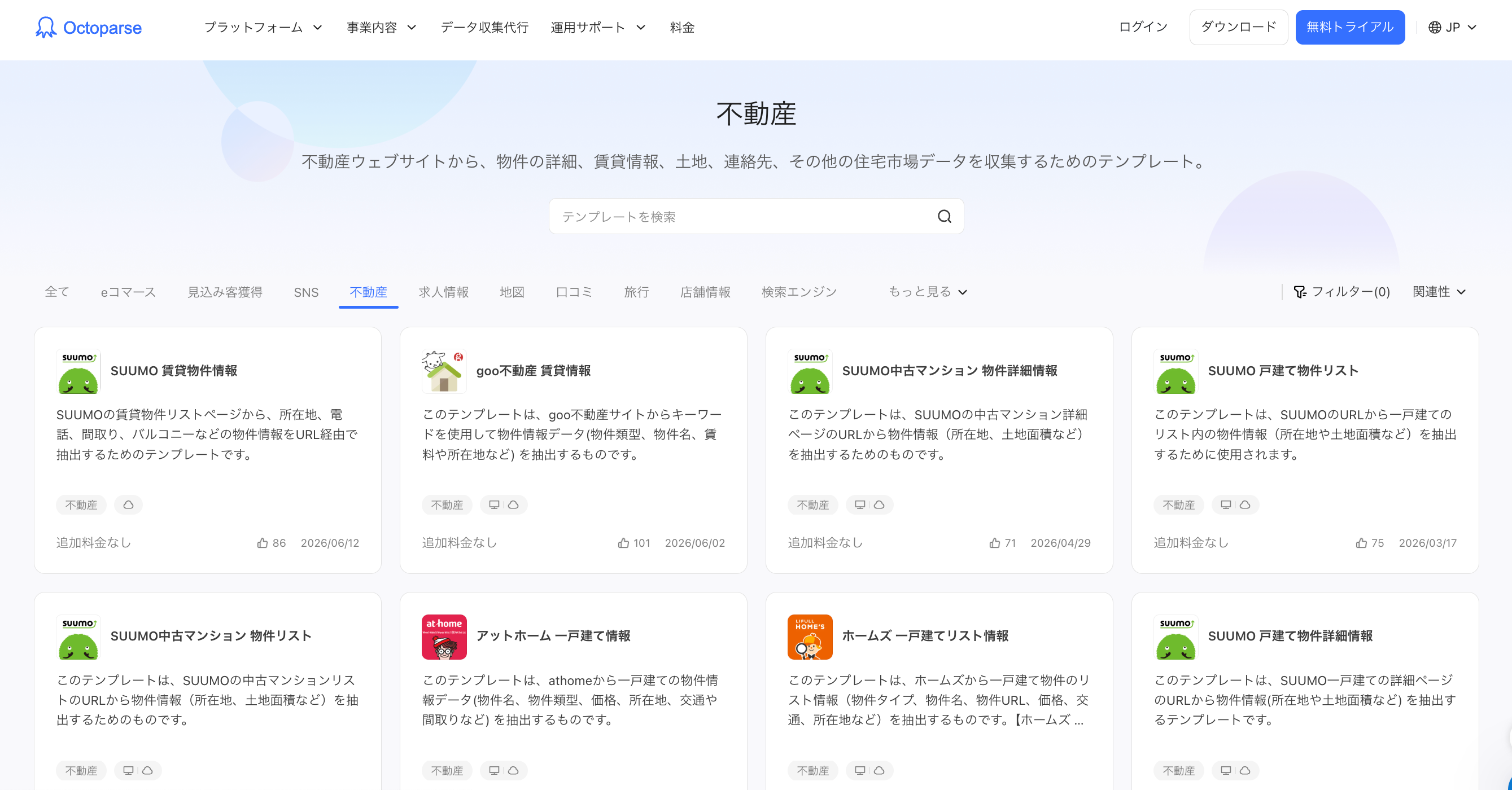
Task: Open フィルター(0) panel
Action: coord(1342,292)
